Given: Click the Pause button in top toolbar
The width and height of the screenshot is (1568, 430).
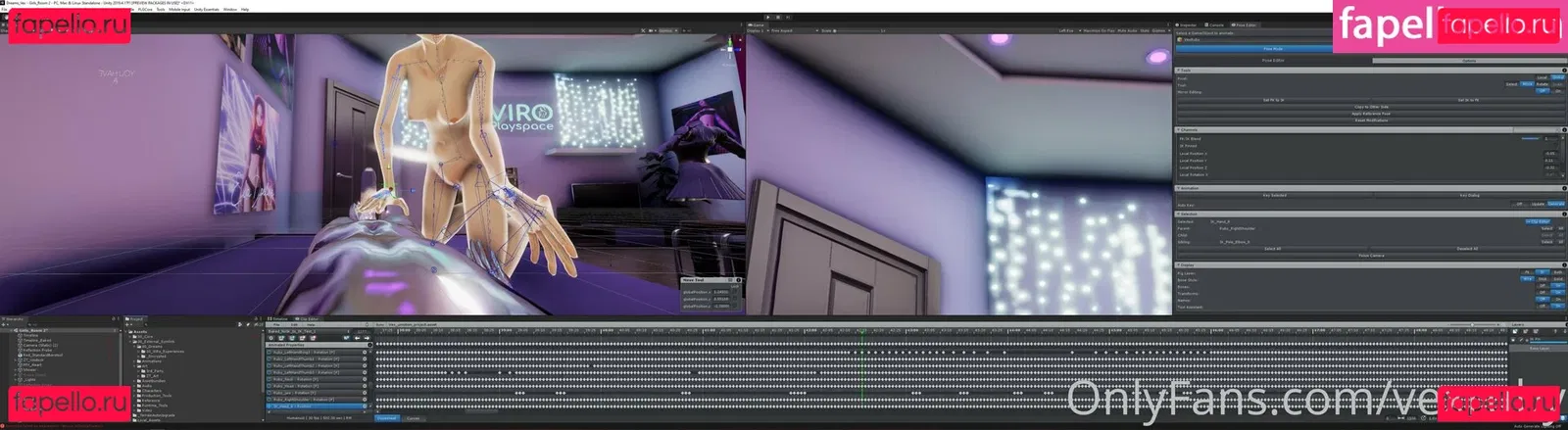Looking at the screenshot, I should (779, 17).
